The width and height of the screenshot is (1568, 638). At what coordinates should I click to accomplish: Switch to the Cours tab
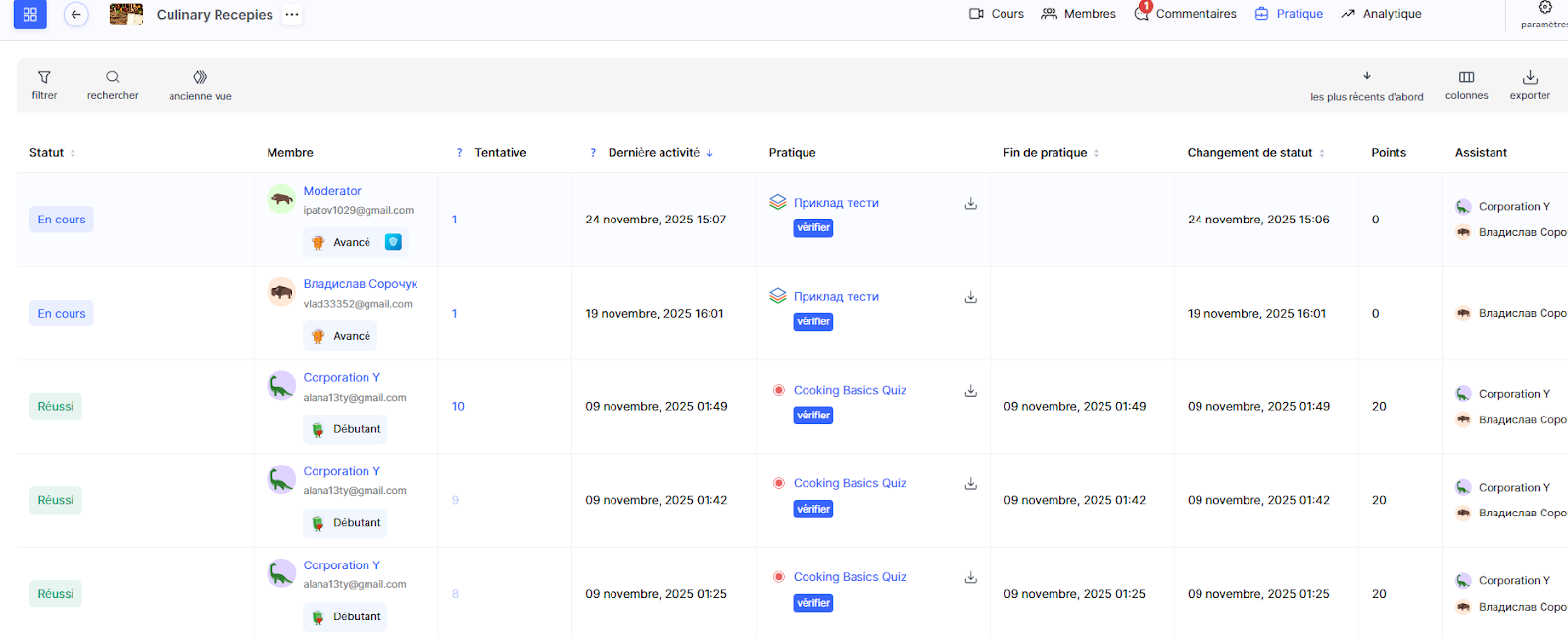click(996, 14)
